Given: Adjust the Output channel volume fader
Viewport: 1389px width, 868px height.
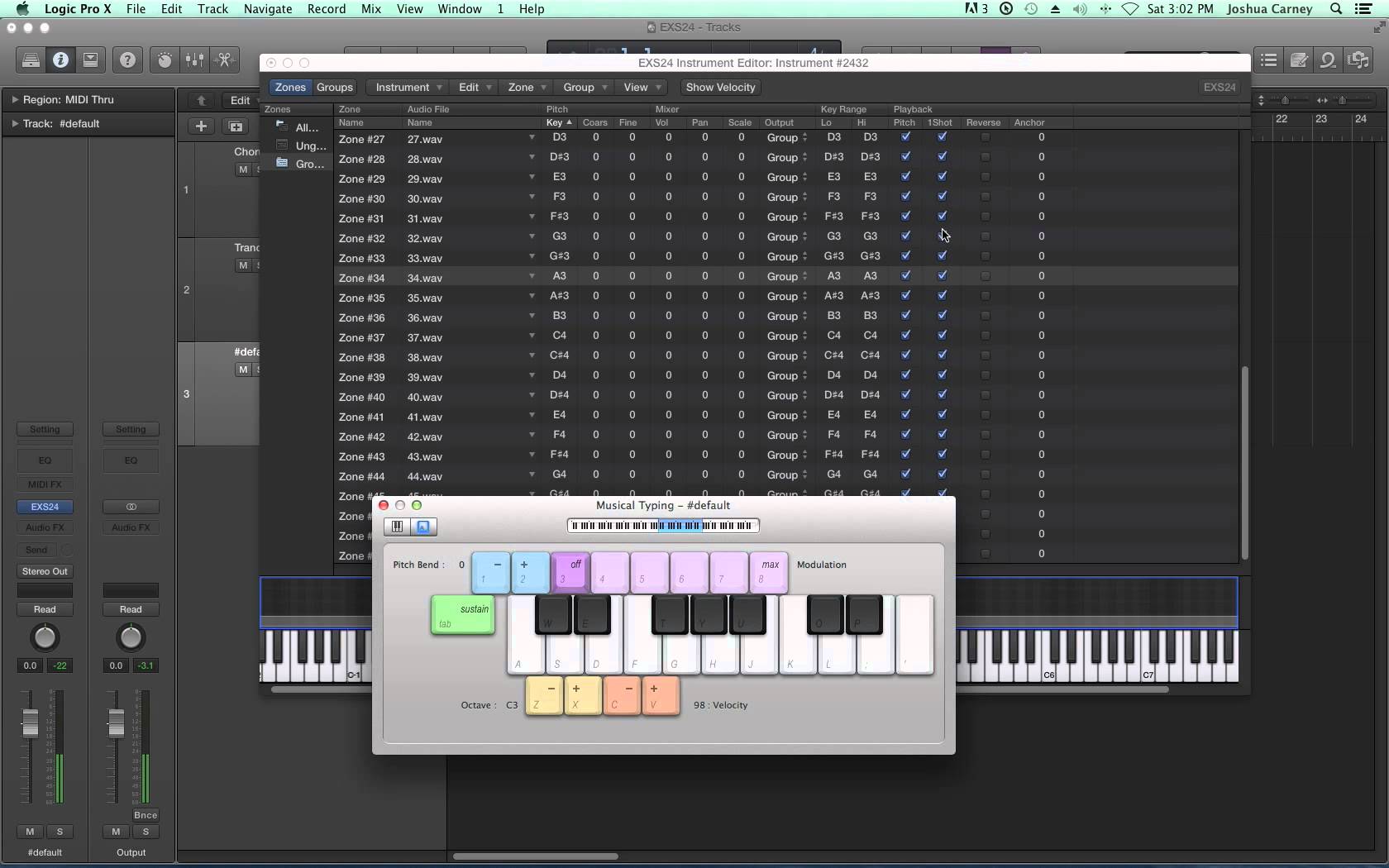Looking at the screenshot, I should 116,723.
